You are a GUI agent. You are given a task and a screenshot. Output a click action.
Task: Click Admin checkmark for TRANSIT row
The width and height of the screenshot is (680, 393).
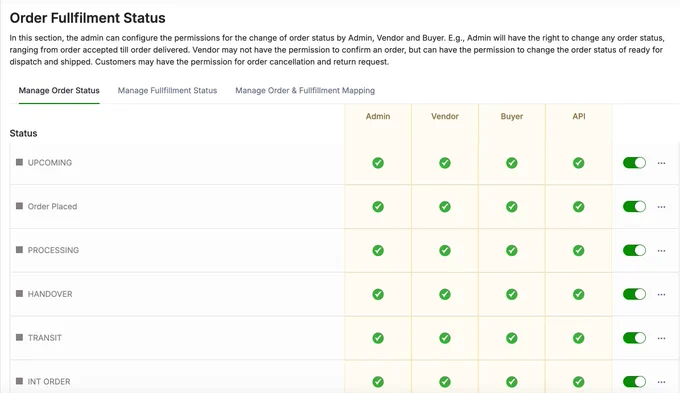pos(378,338)
